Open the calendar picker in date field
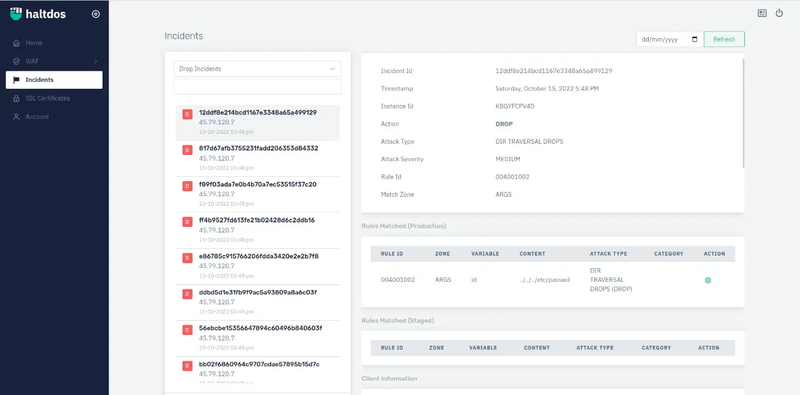800x395 pixels. [694, 39]
